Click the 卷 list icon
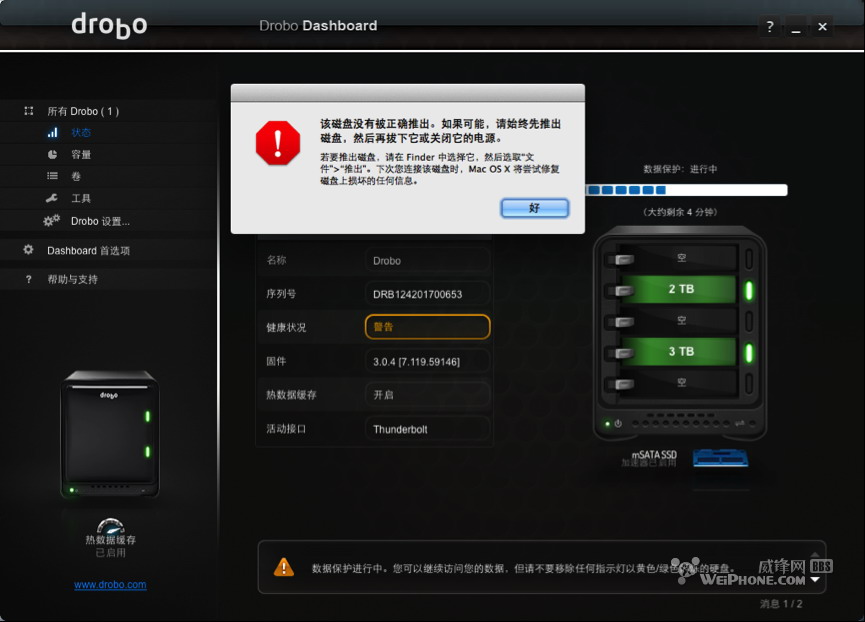This screenshot has width=865, height=622. (x=52, y=176)
